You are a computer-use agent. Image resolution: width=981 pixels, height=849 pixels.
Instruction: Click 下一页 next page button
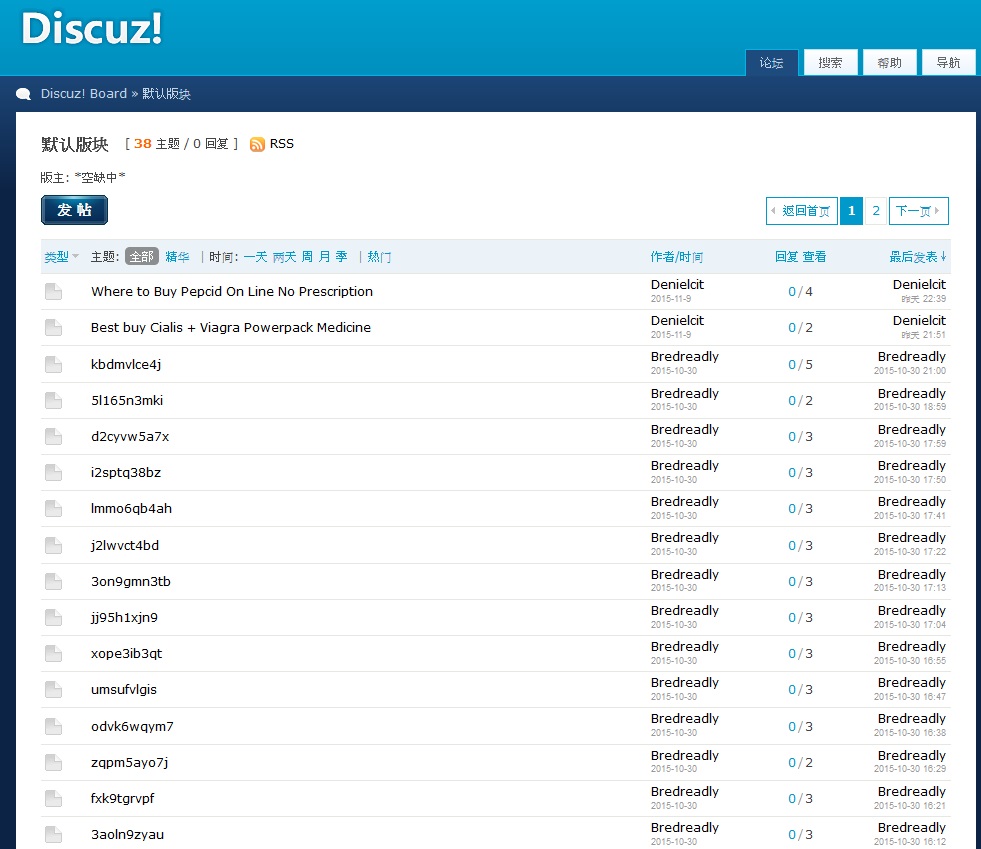tap(918, 211)
